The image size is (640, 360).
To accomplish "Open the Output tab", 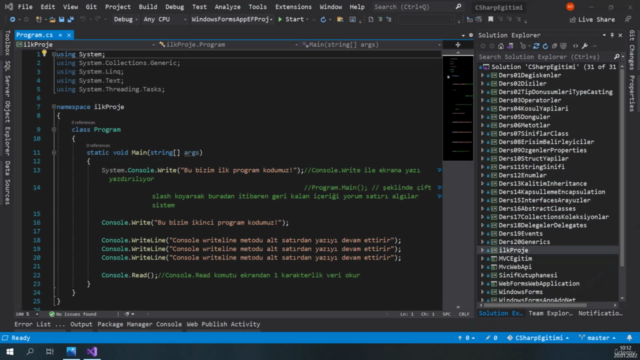I will pos(81,324).
